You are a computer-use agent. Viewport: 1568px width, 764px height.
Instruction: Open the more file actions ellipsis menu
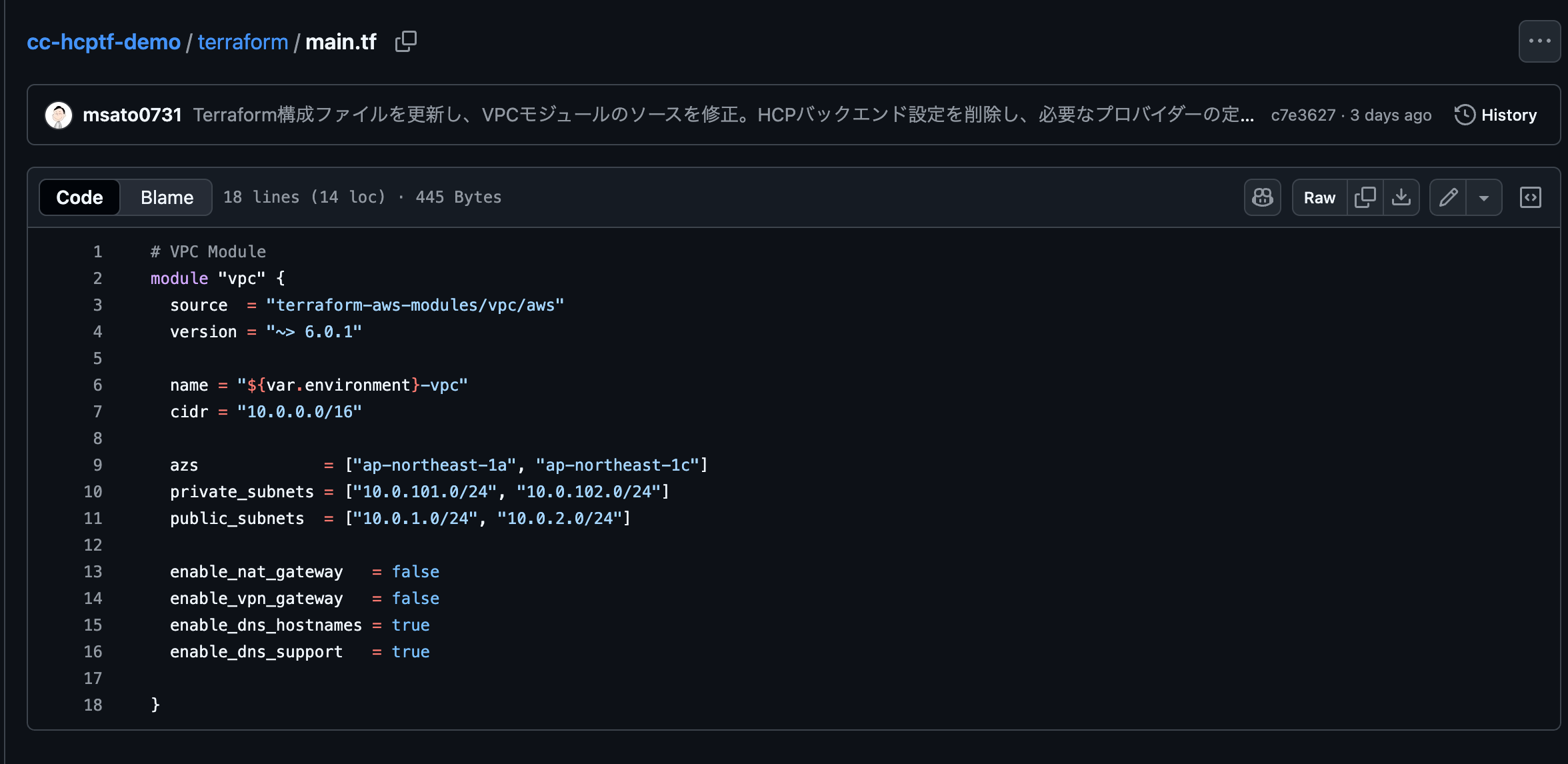[1539, 41]
